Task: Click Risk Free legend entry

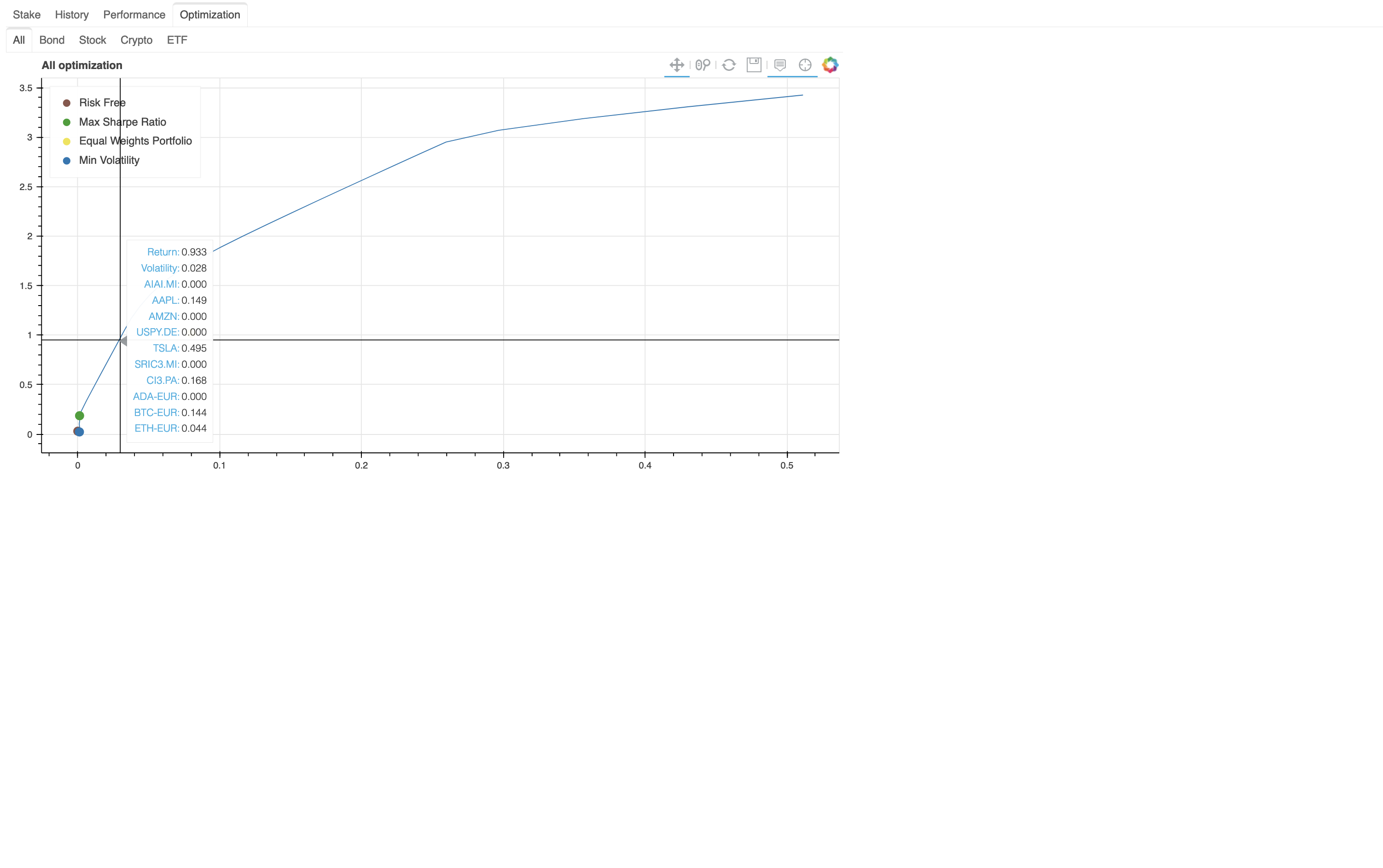Action: (x=102, y=103)
